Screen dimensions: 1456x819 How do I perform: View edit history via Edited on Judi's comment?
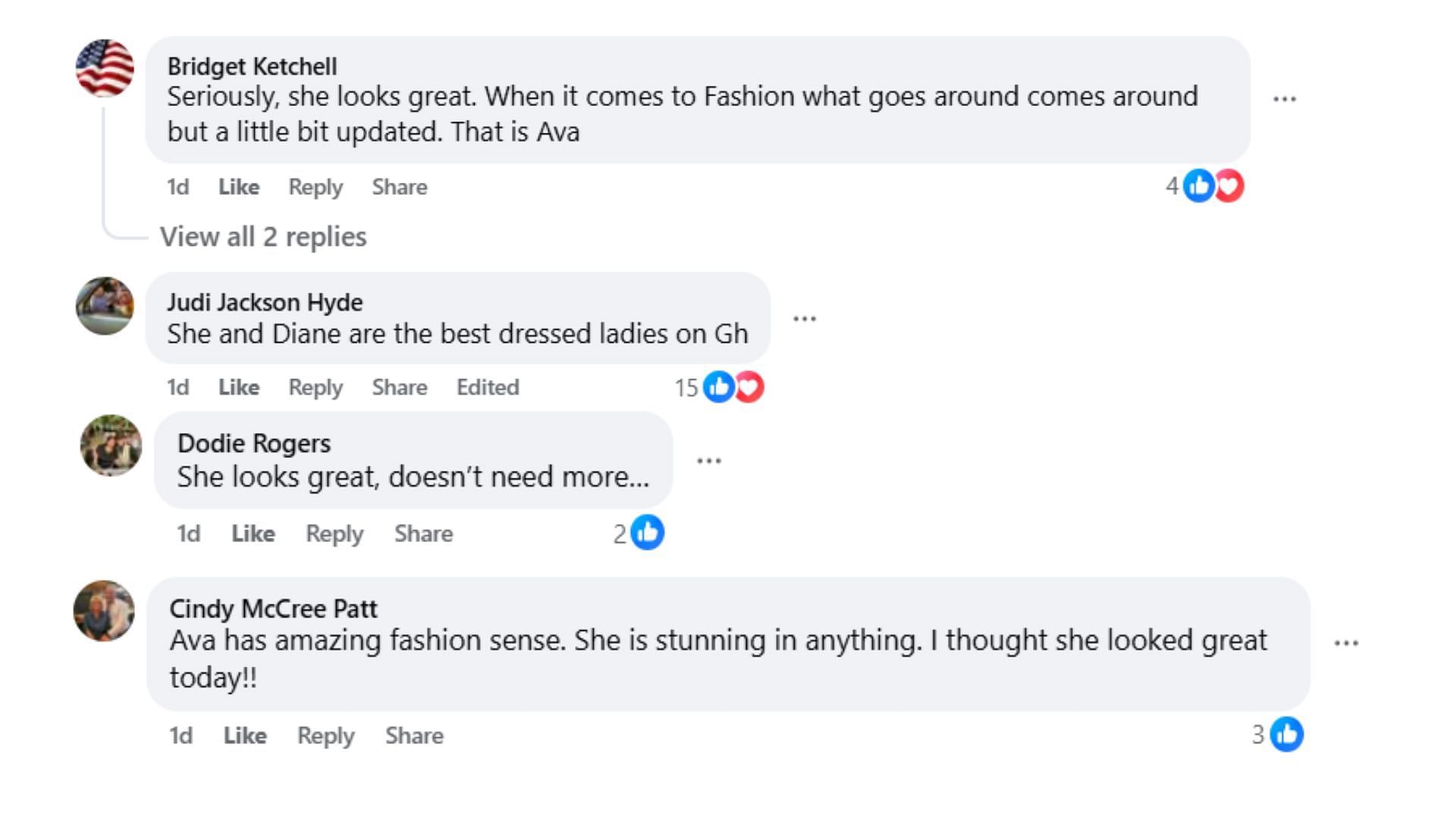488,387
